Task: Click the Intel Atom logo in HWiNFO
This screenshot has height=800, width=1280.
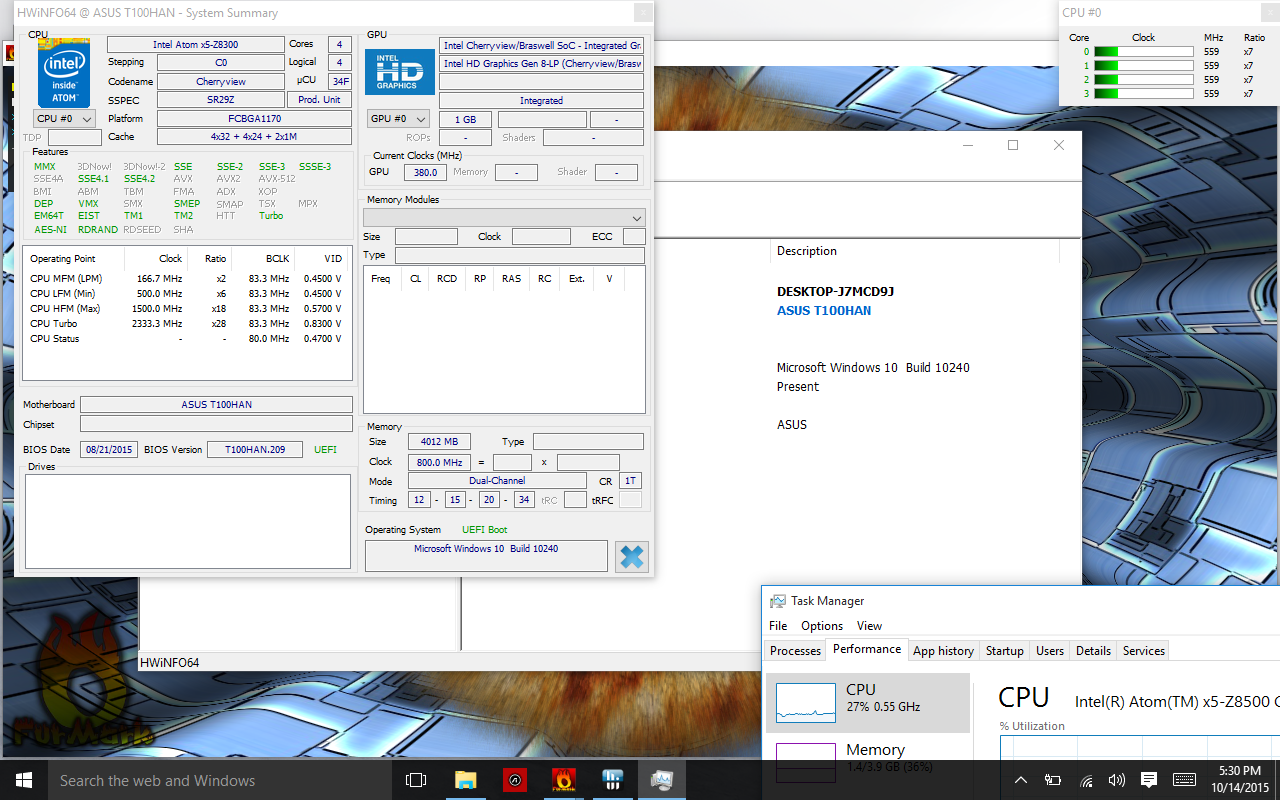Action: [64, 72]
